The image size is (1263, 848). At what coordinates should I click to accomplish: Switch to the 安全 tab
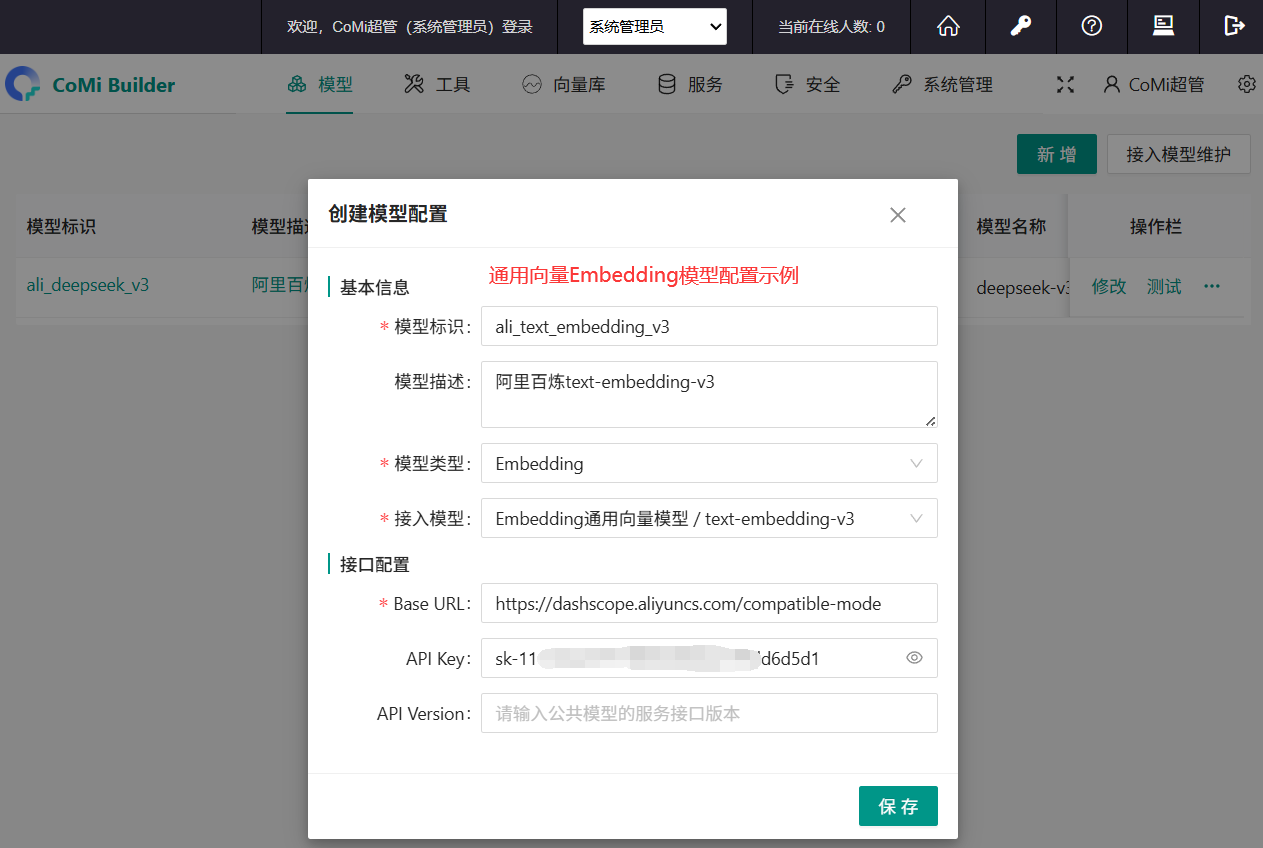pyautogui.click(x=807, y=85)
